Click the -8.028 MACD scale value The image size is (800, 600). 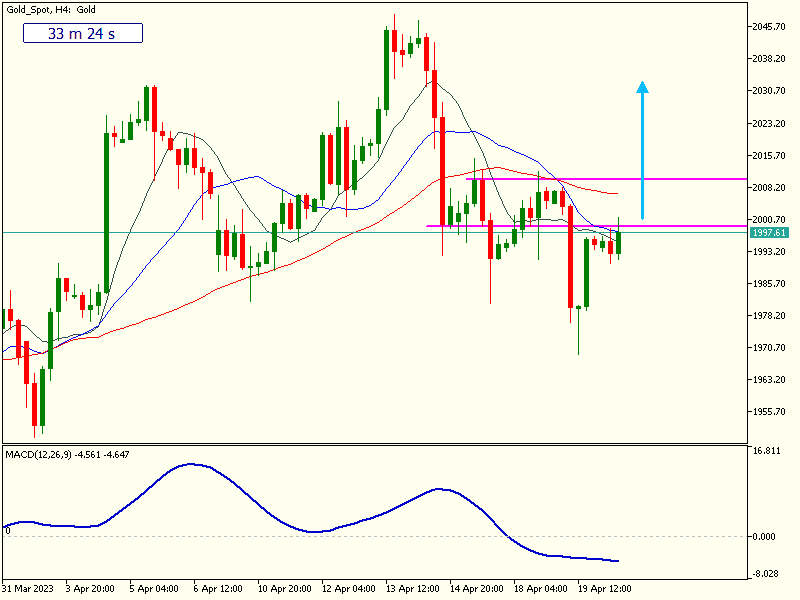click(x=767, y=573)
